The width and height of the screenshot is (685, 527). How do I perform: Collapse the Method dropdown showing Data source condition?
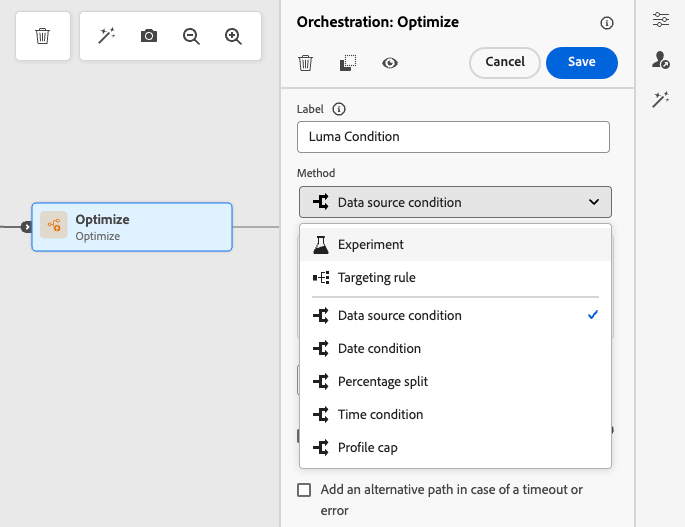(455, 202)
